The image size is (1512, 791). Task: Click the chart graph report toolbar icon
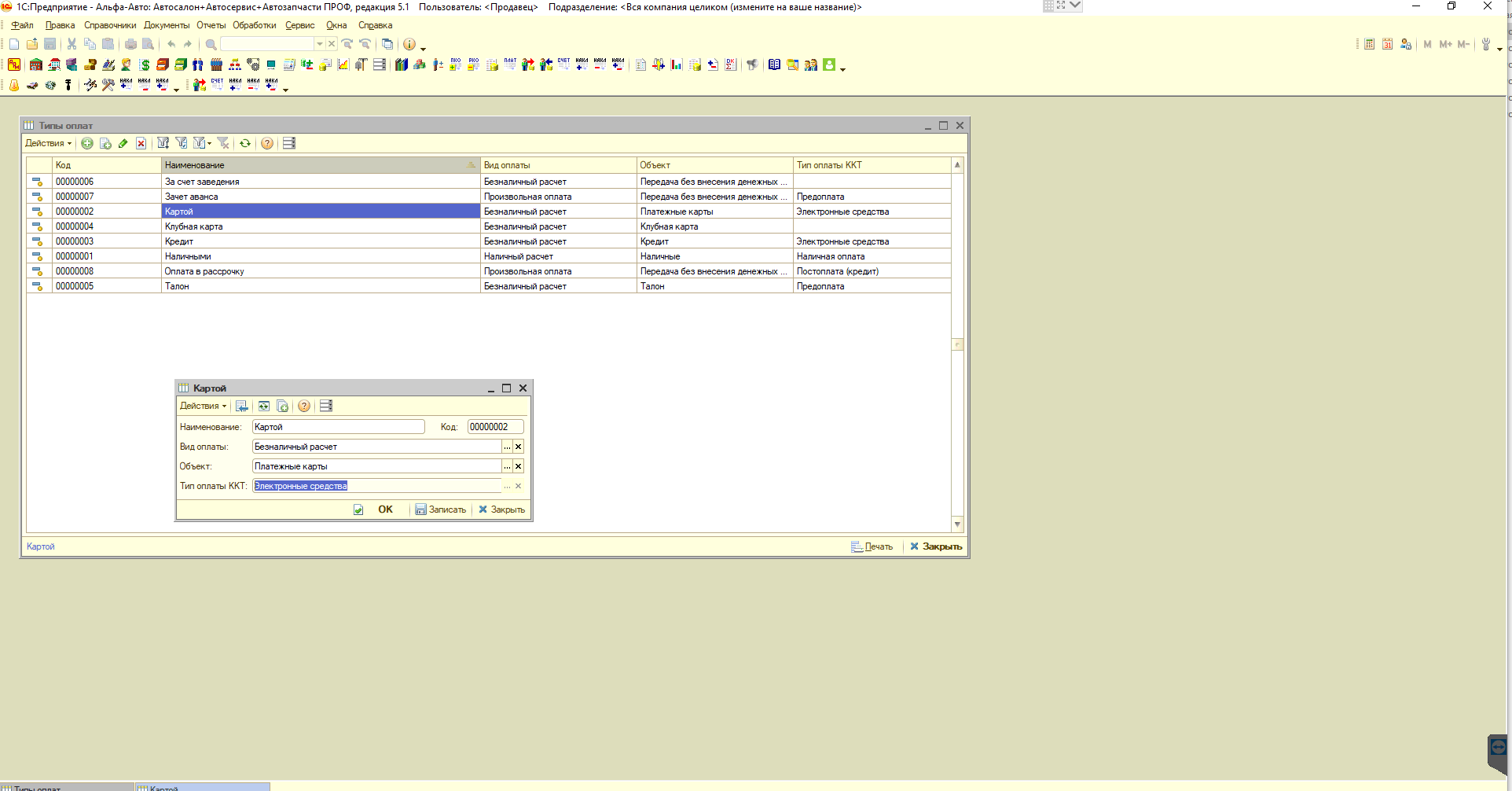point(343,64)
